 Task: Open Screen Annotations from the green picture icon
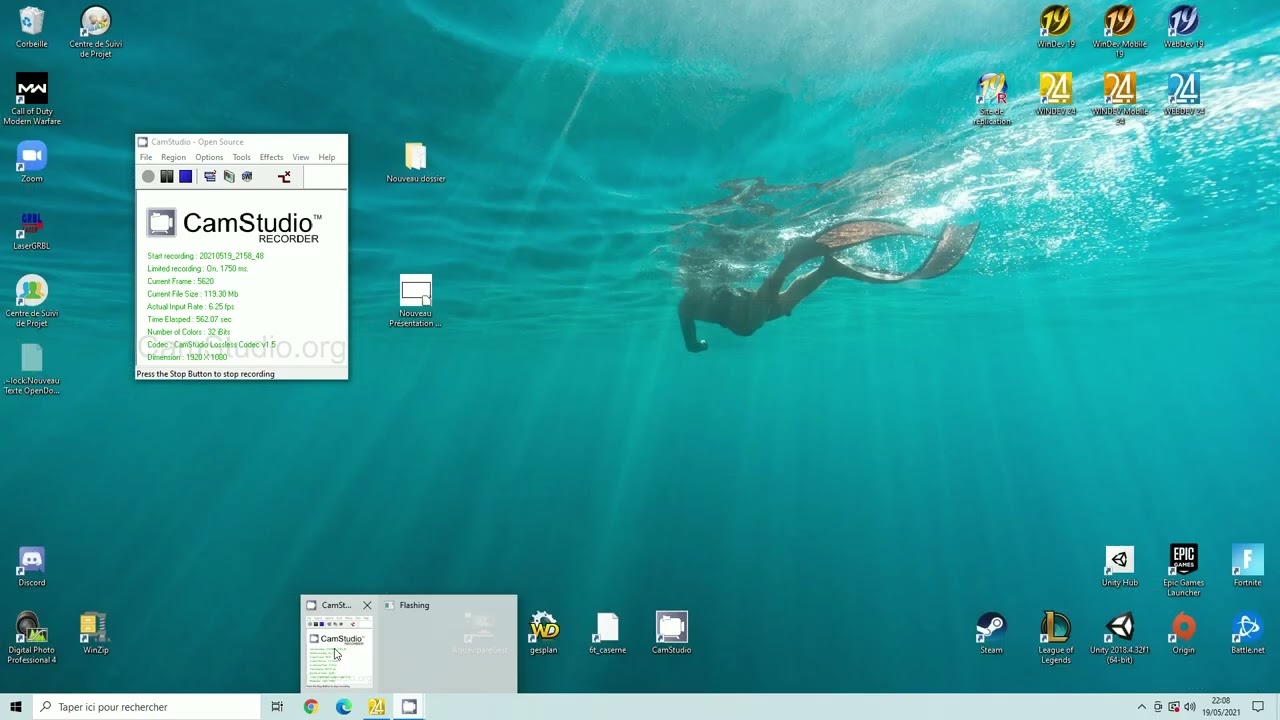point(229,177)
